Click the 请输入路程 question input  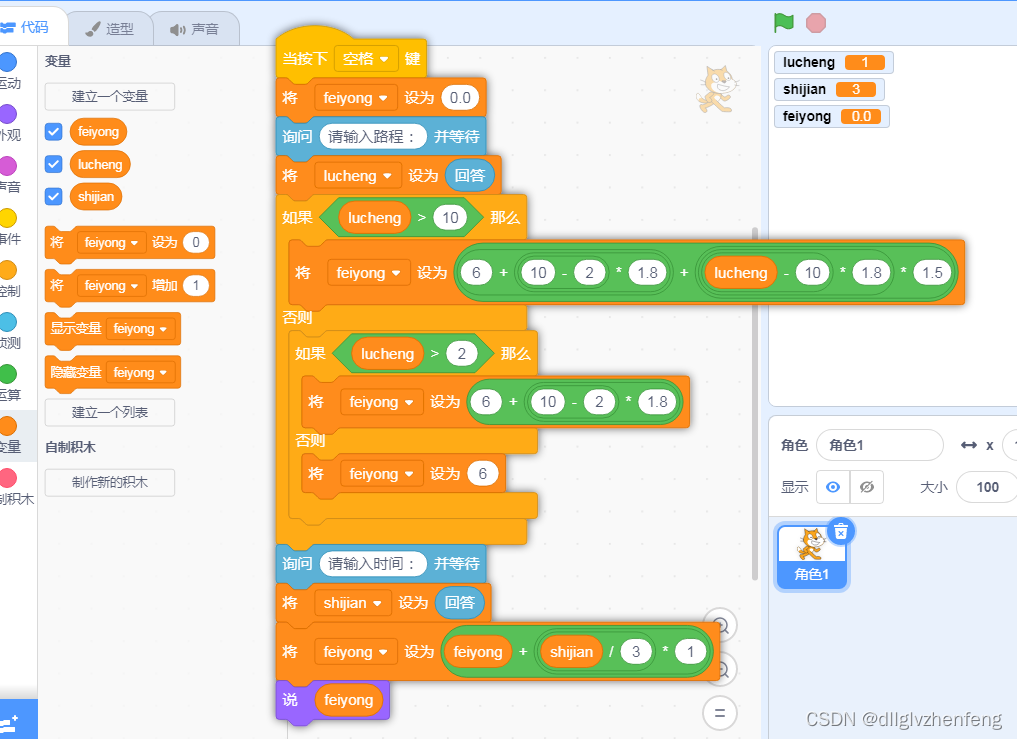pos(373,137)
